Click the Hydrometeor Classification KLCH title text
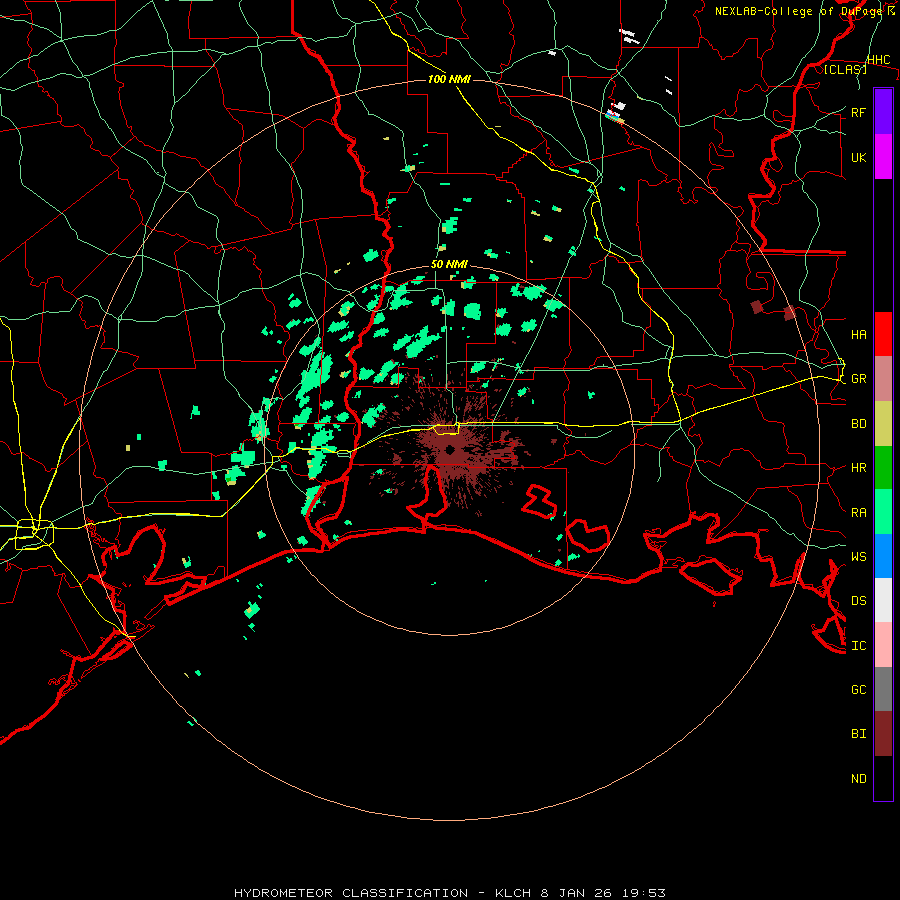The height and width of the screenshot is (900, 900). pos(449,893)
